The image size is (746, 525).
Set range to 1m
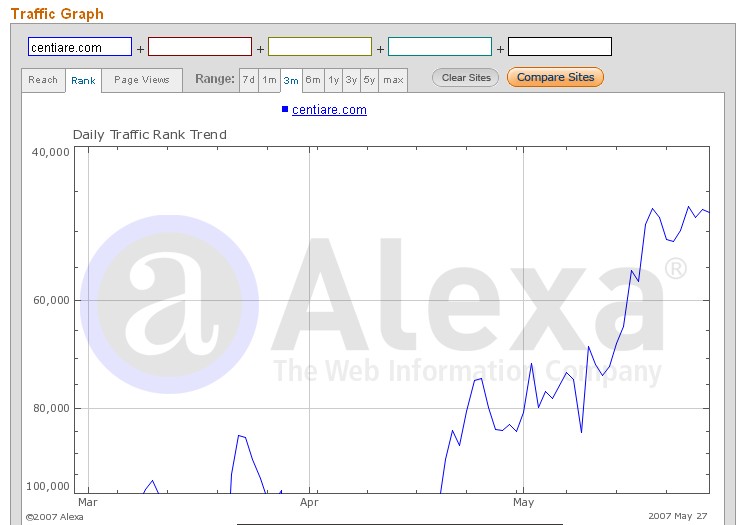click(x=269, y=80)
